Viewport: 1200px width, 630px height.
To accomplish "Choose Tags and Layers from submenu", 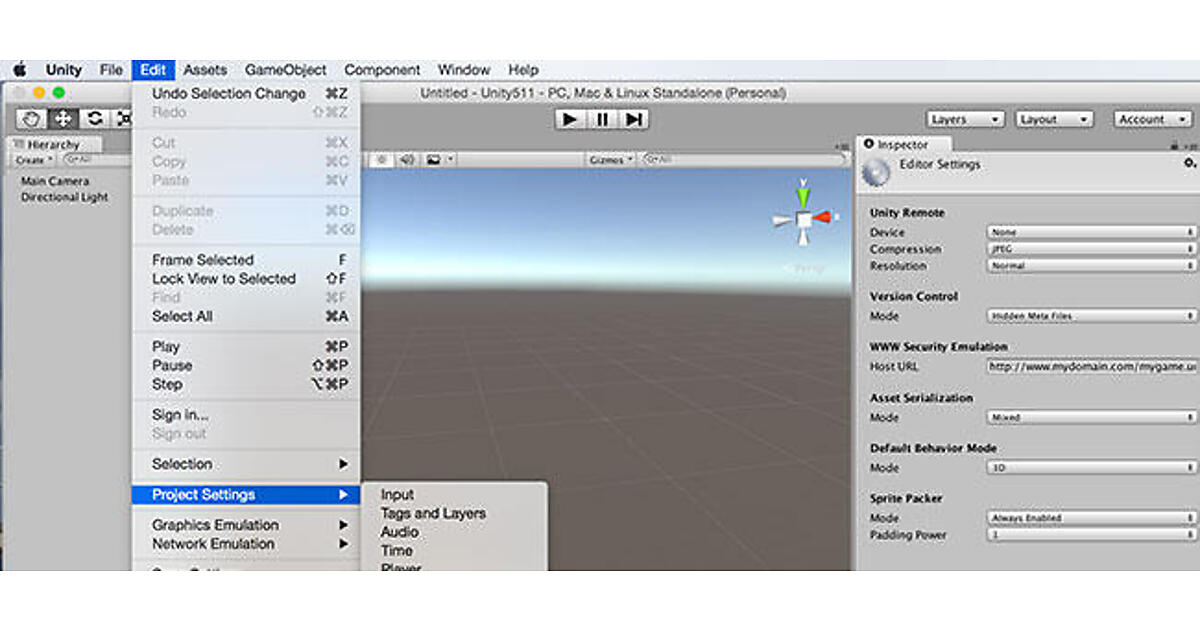I will [x=433, y=513].
